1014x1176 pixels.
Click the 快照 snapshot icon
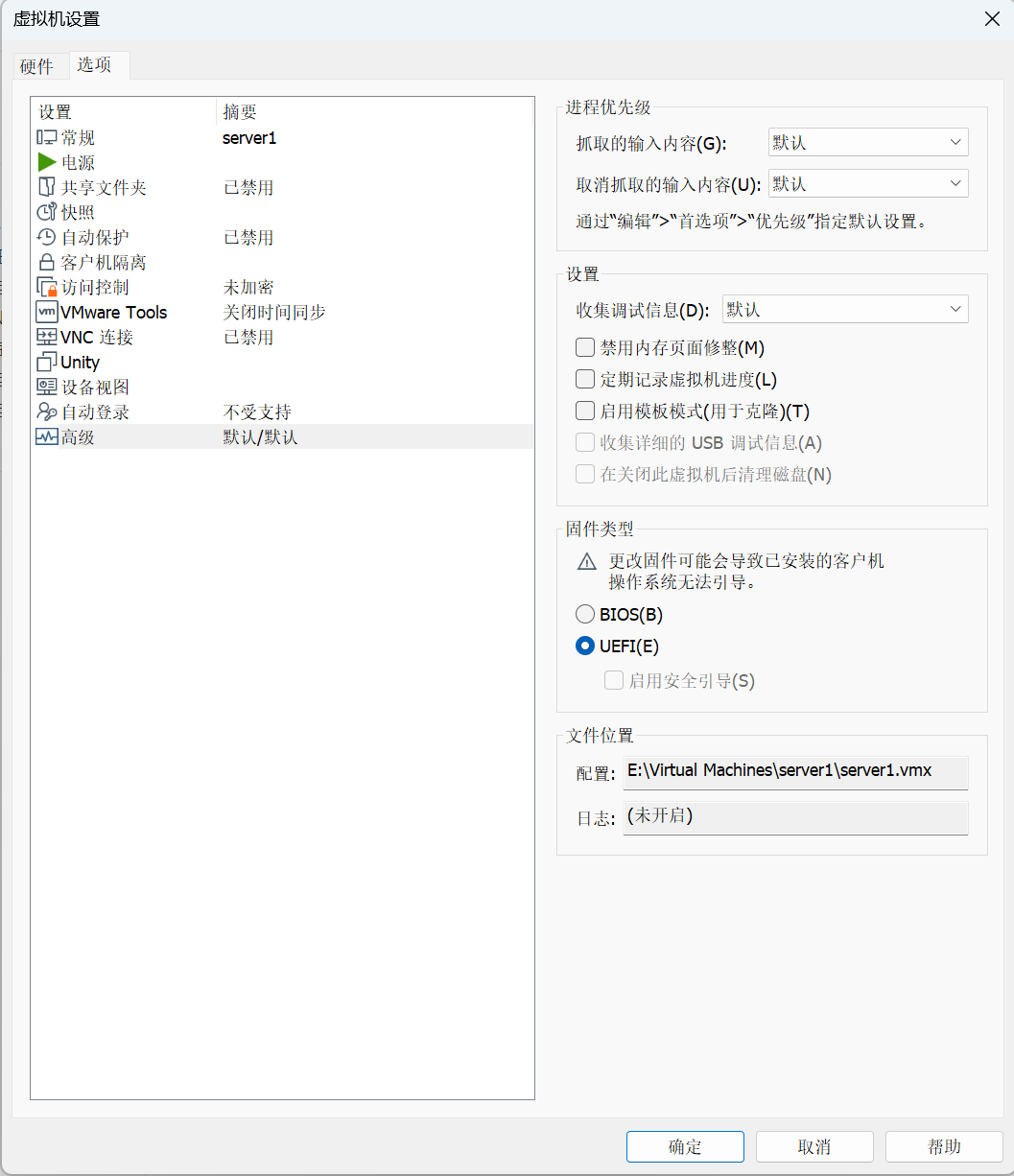click(47, 213)
